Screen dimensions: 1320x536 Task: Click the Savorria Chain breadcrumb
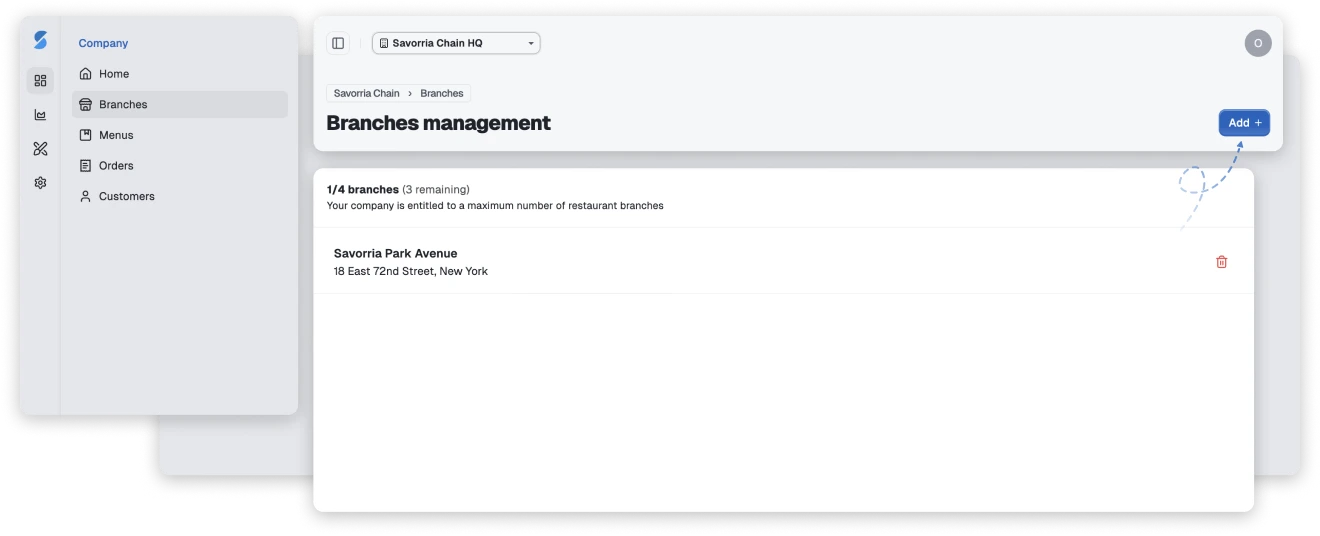coord(366,93)
